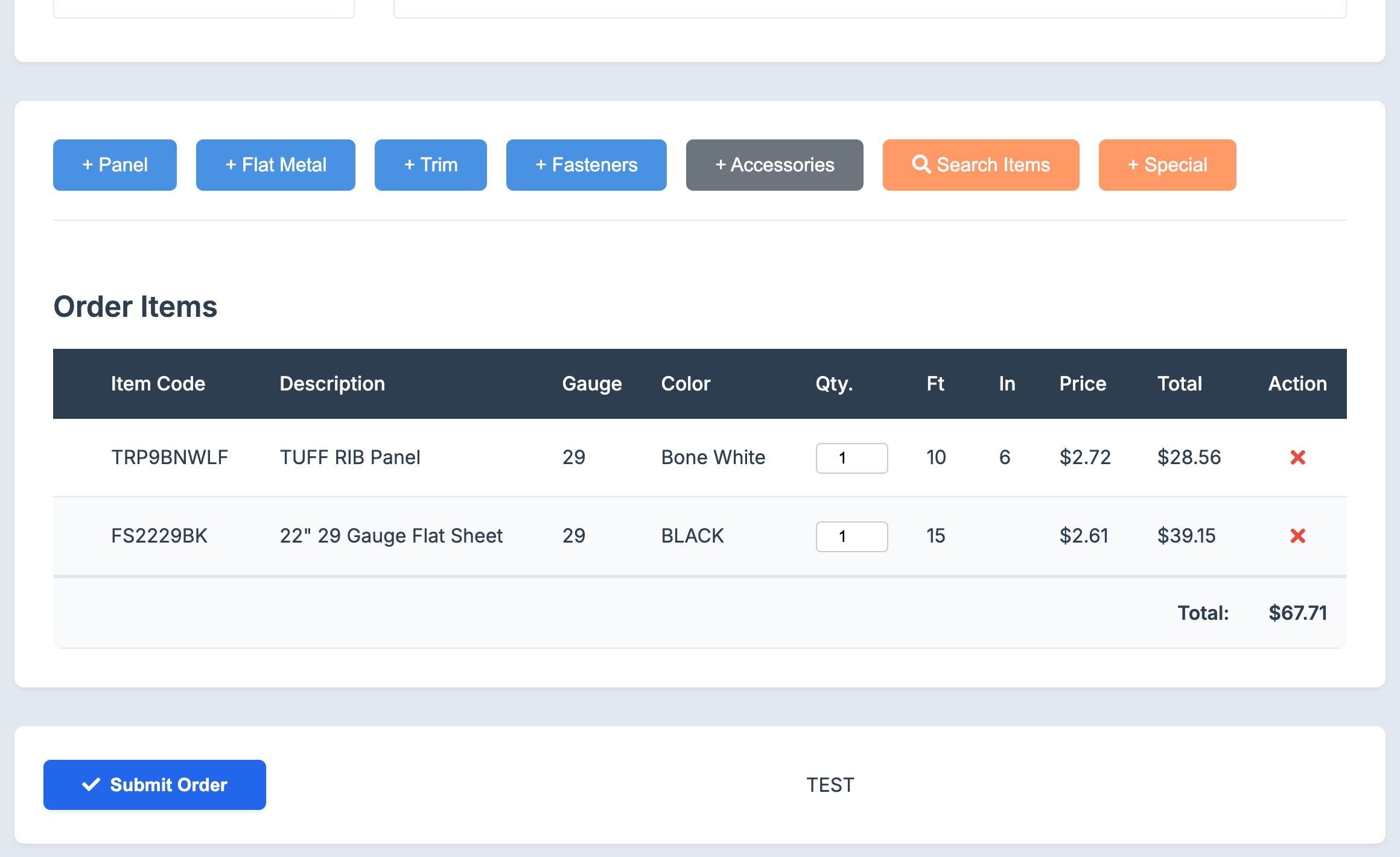Screen dimensions: 1400x857
Task: Click the + Trim button
Action: 430,165
